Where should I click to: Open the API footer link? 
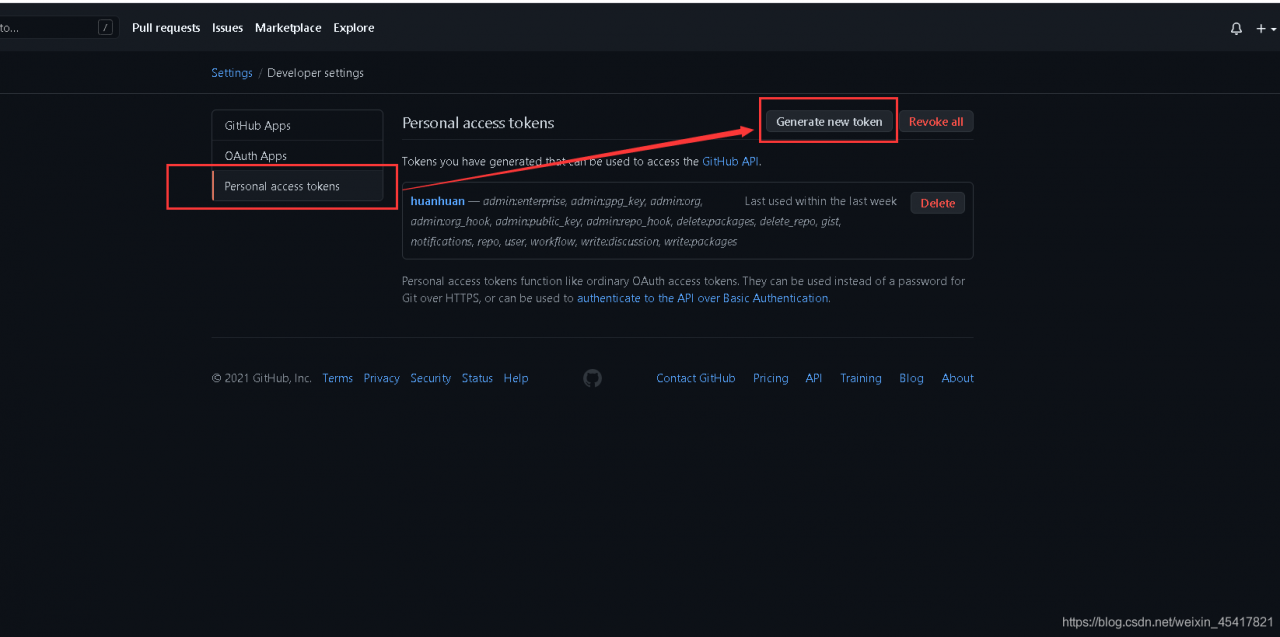pyautogui.click(x=814, y=378)
